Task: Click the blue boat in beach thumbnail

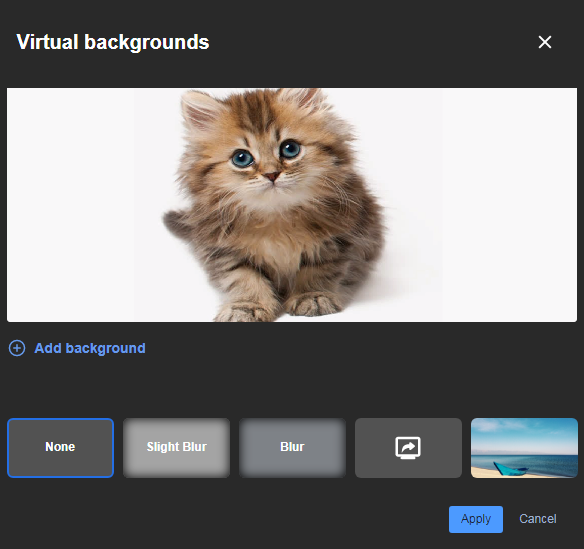Action: (510, 469)
